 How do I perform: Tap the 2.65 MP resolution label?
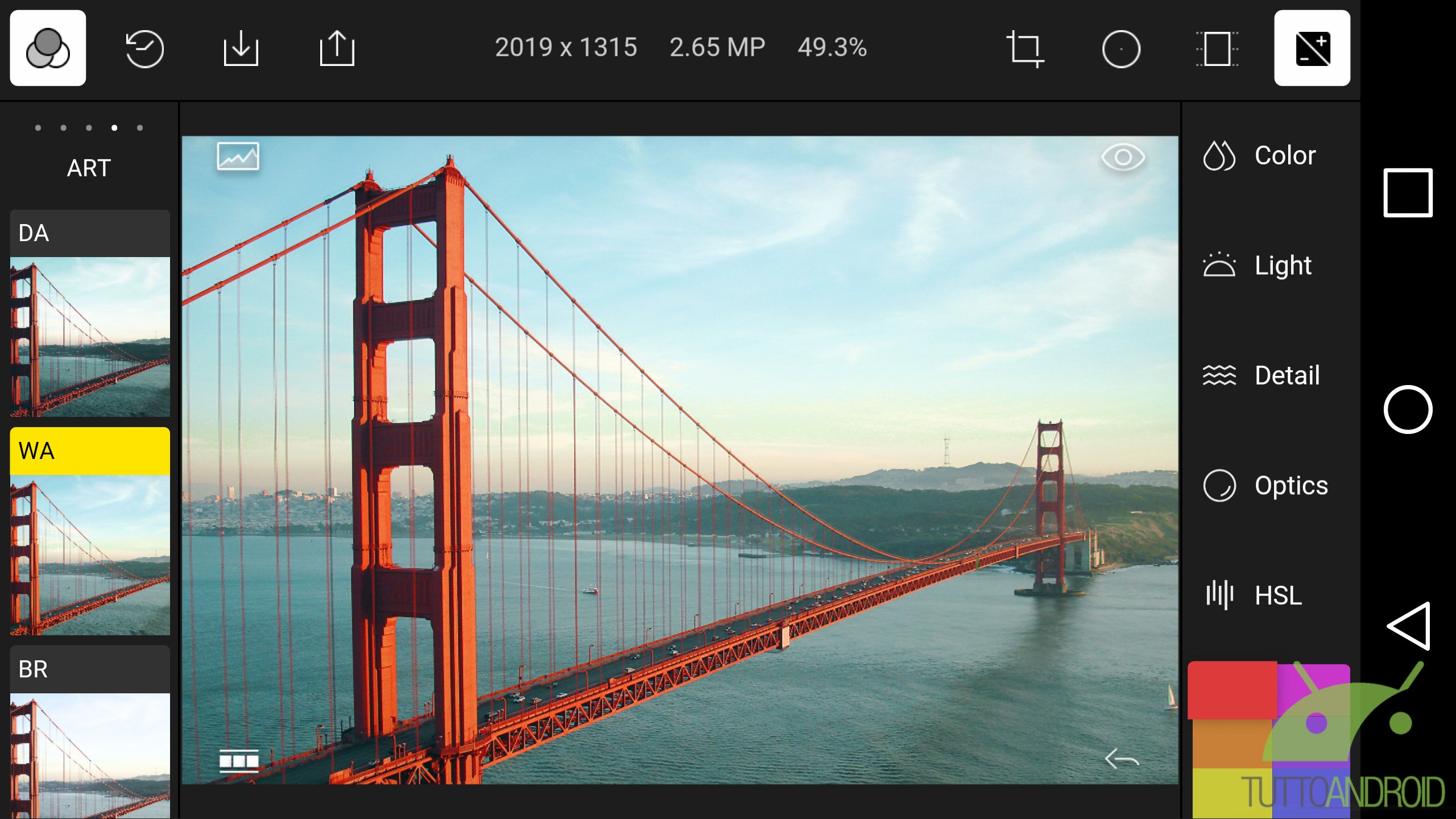coord(717,48)
